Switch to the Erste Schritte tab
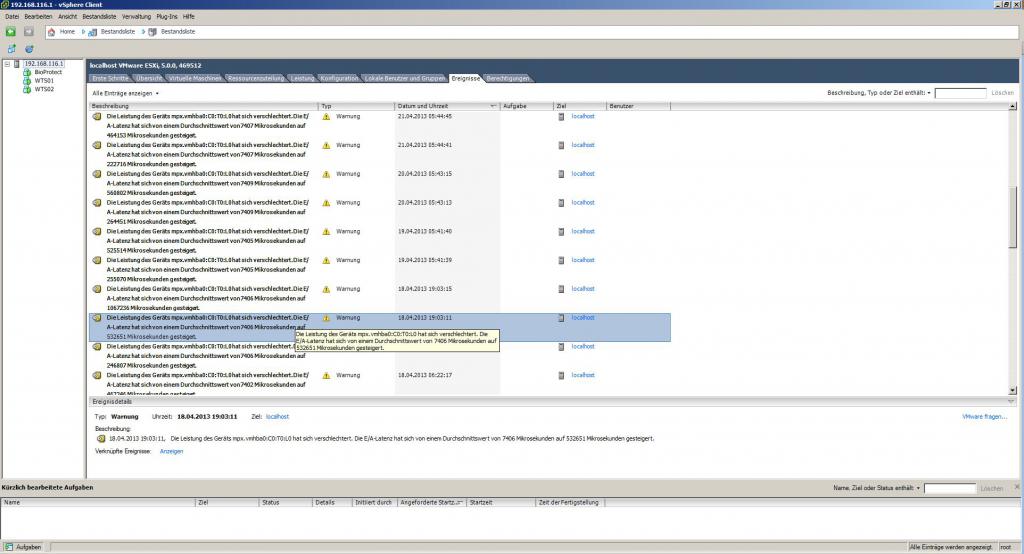 coord(110,78)
